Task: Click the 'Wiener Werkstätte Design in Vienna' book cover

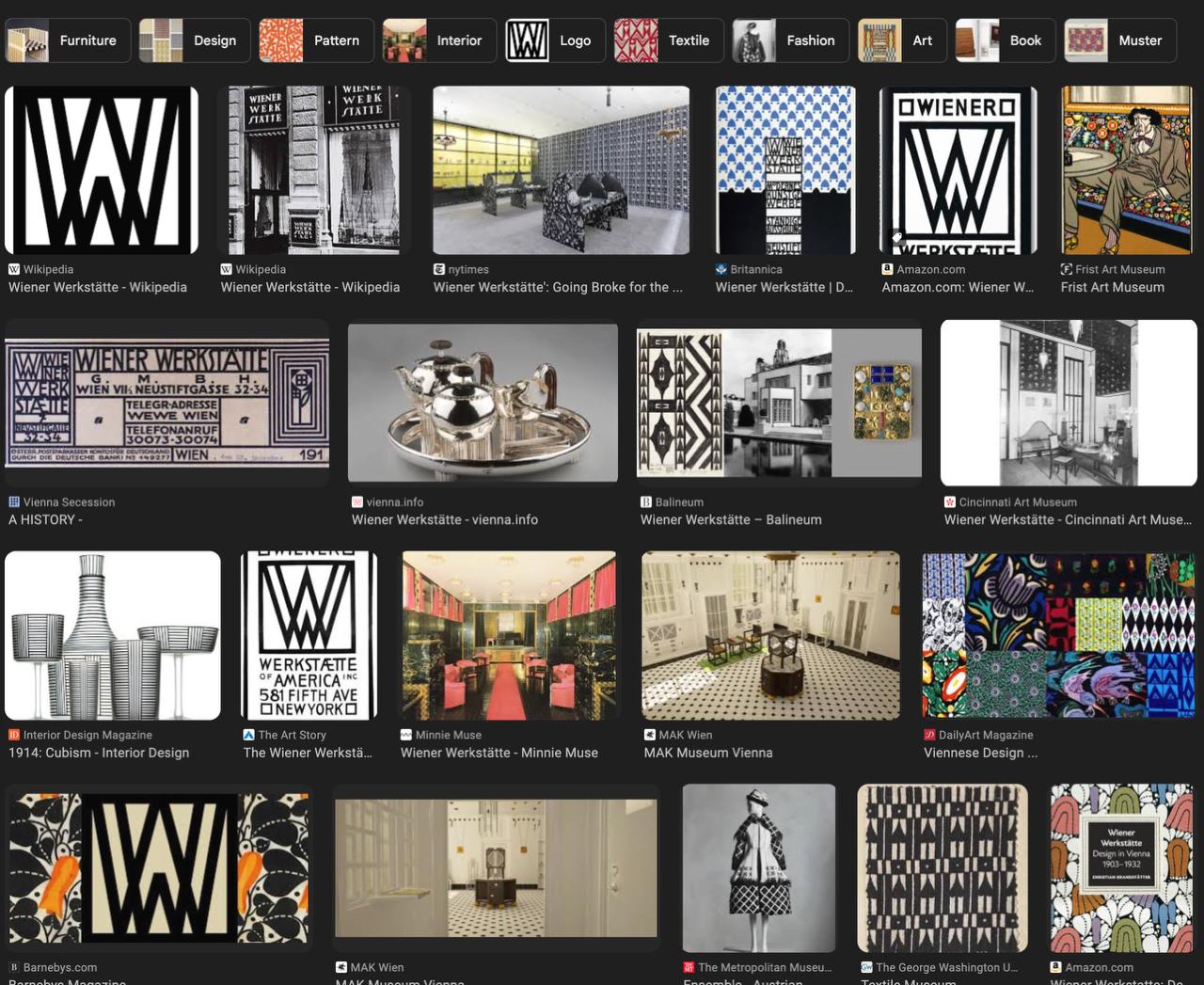Action: click(1120, 867)
